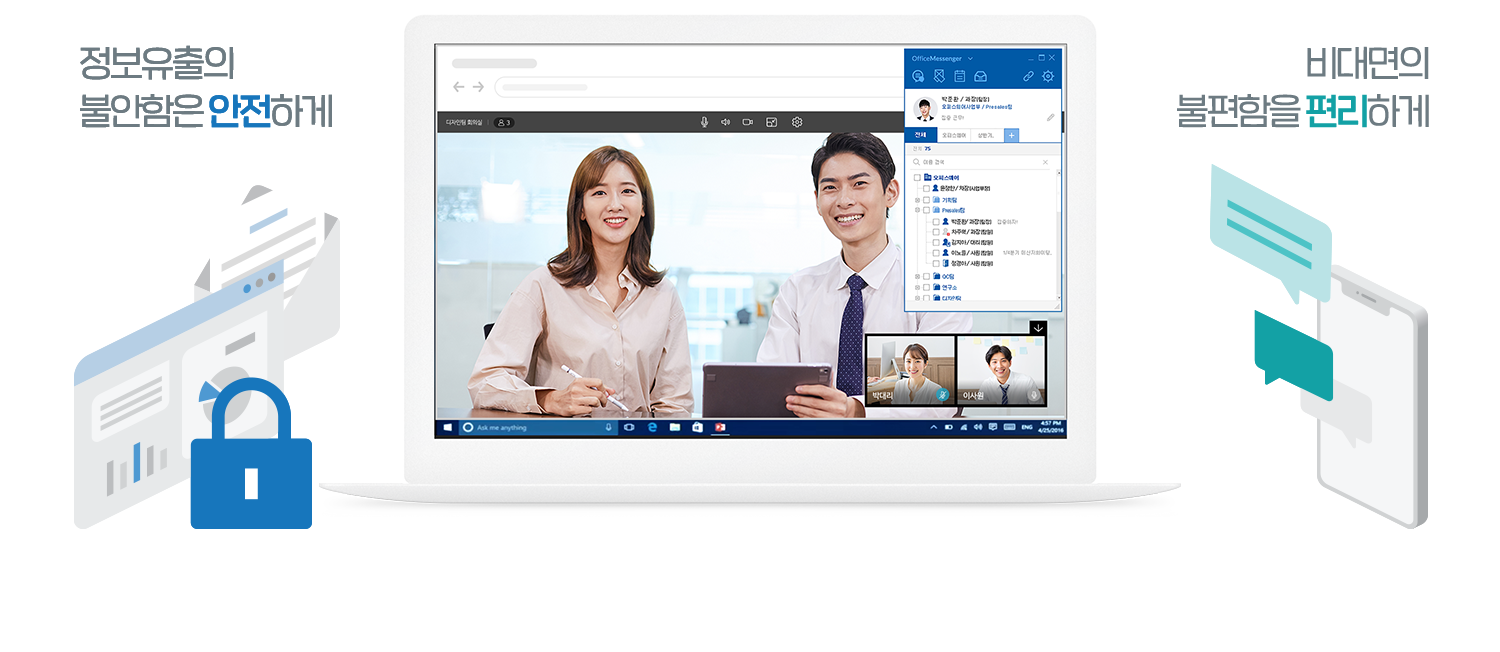
Task: Open File Explorer from taskbar
Action: pyautogui.click(x=675, y=428)
